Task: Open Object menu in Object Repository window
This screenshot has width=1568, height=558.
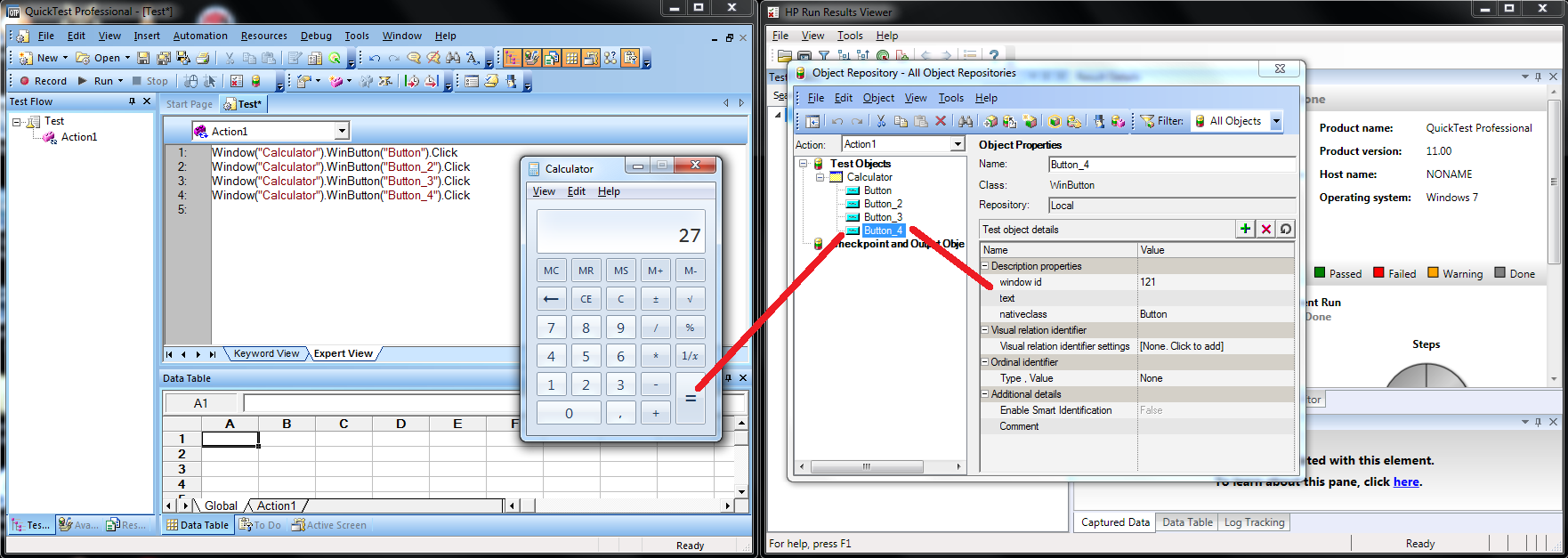Action: tap(878, 98)
